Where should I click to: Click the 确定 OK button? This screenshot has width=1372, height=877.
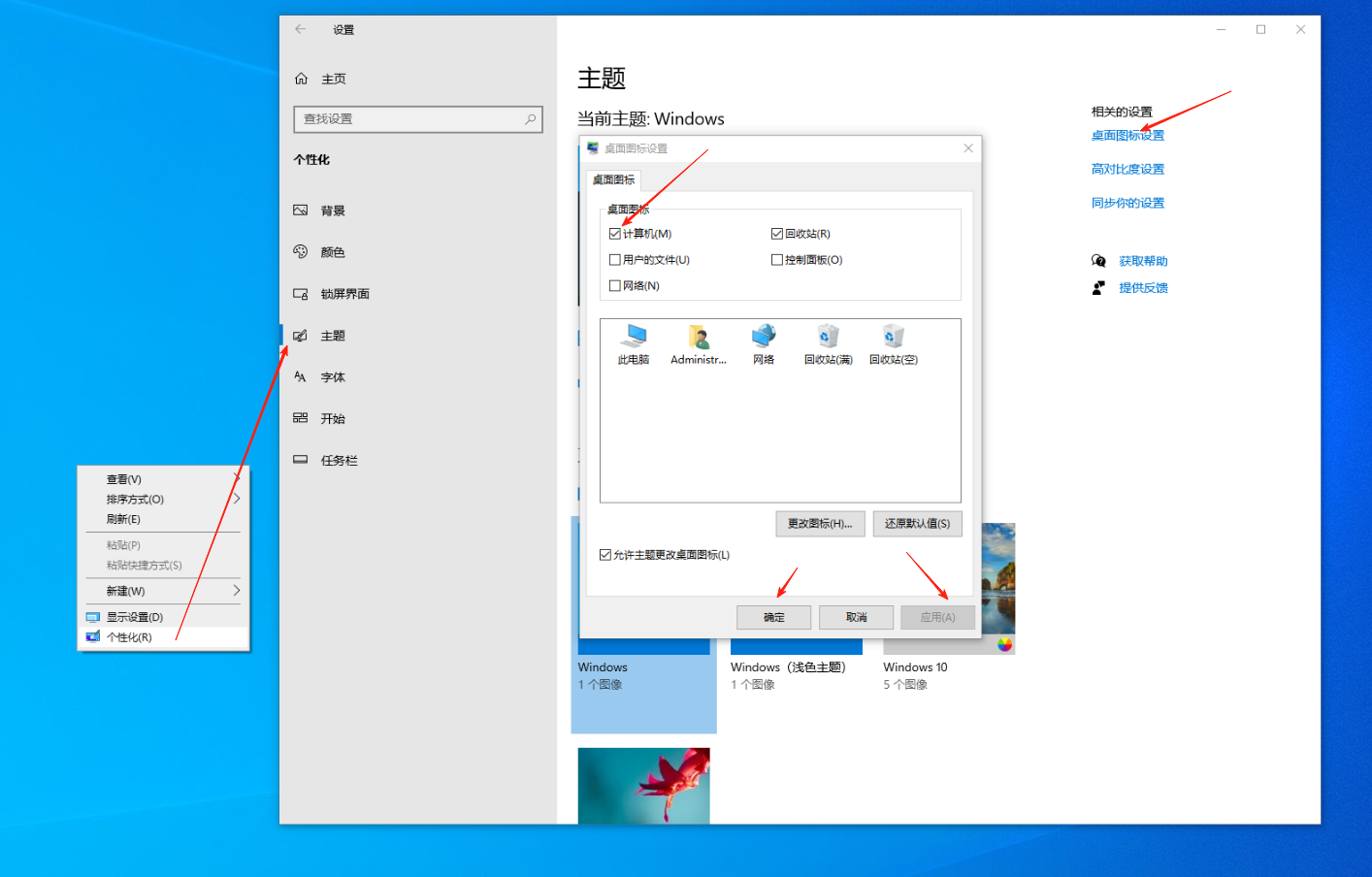[x=773, y=617]
